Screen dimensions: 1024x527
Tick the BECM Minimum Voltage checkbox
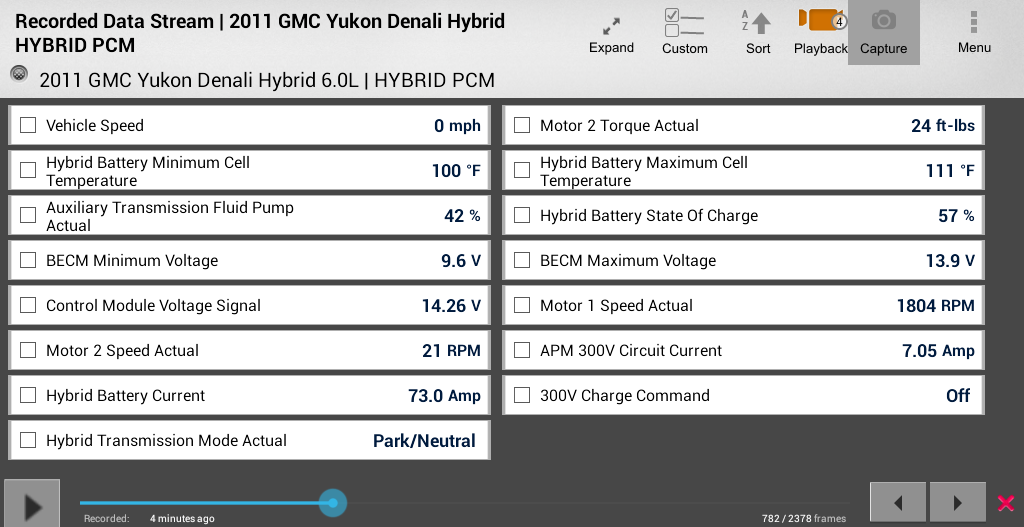click(28, 261)
